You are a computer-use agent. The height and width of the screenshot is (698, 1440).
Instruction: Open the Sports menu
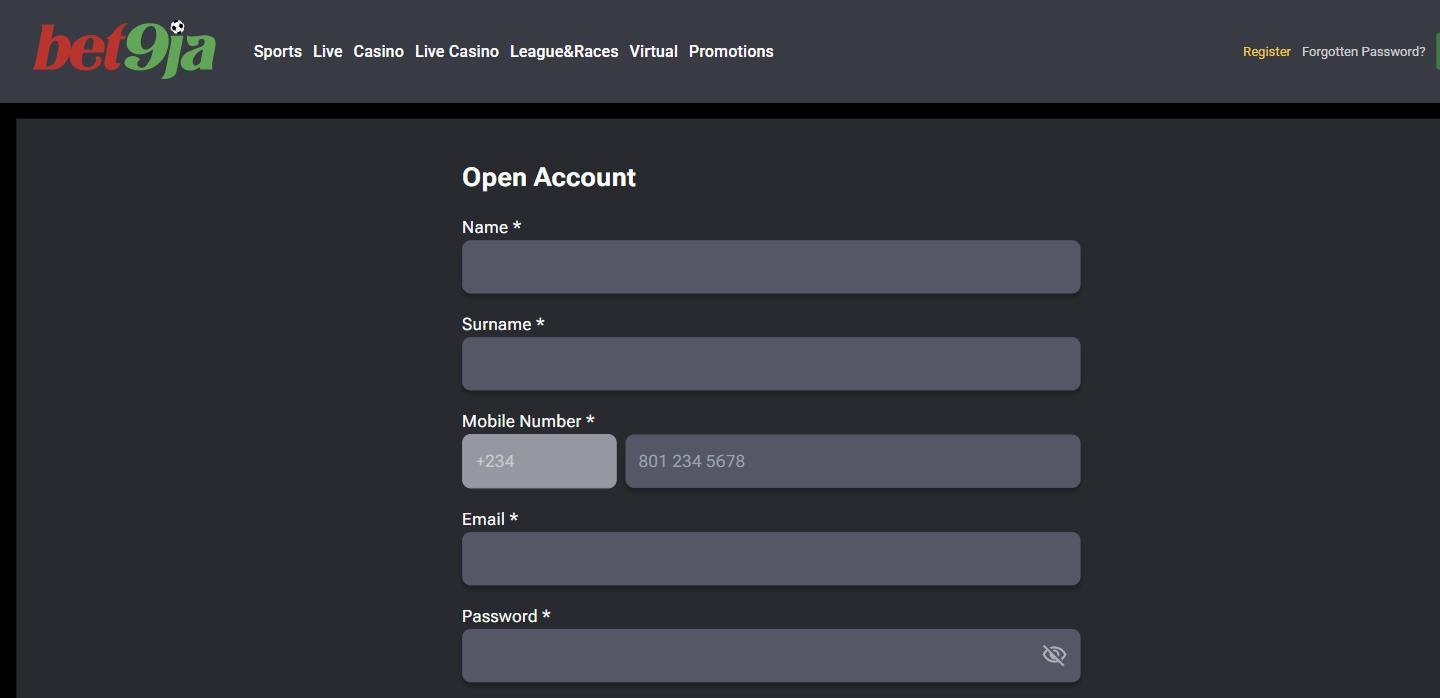(278, 51)
